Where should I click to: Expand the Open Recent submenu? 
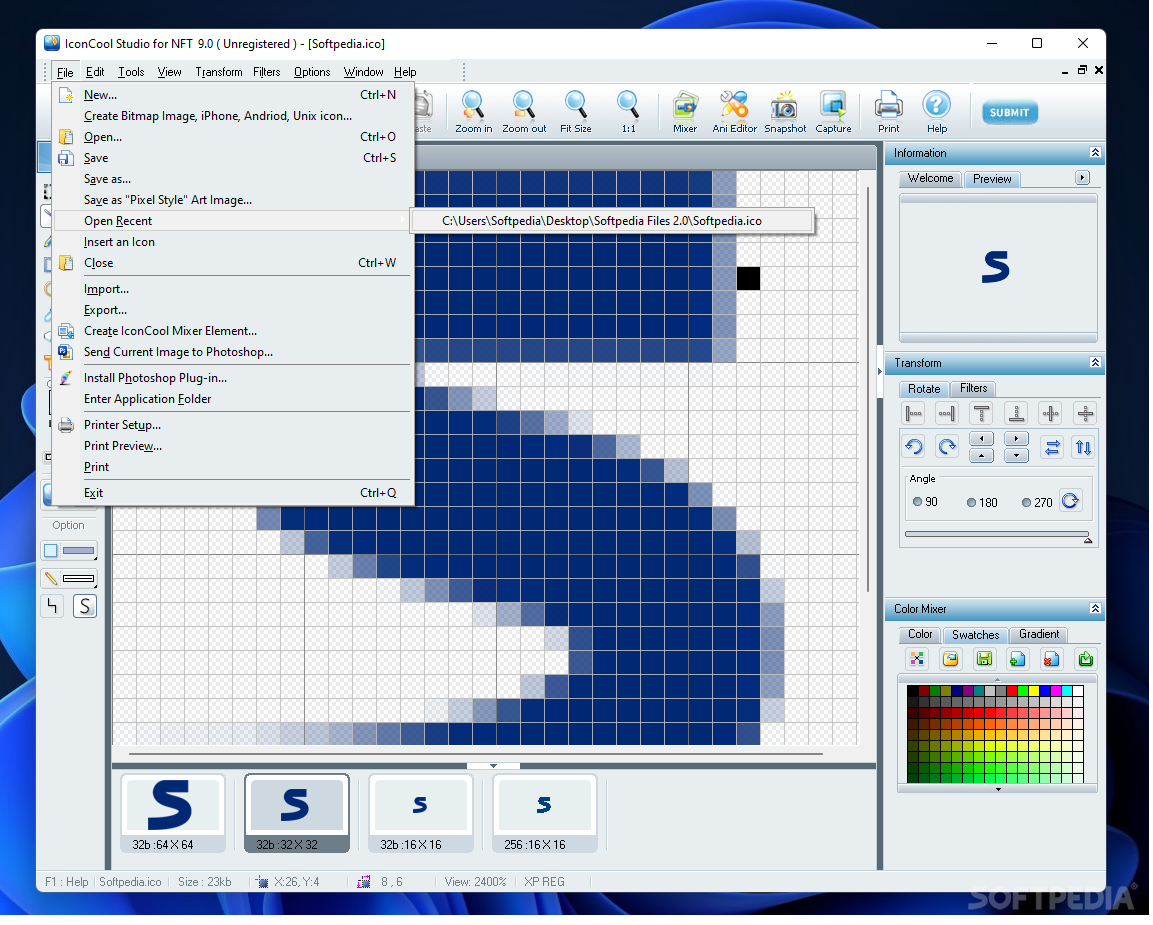click(x=233, y=221)
